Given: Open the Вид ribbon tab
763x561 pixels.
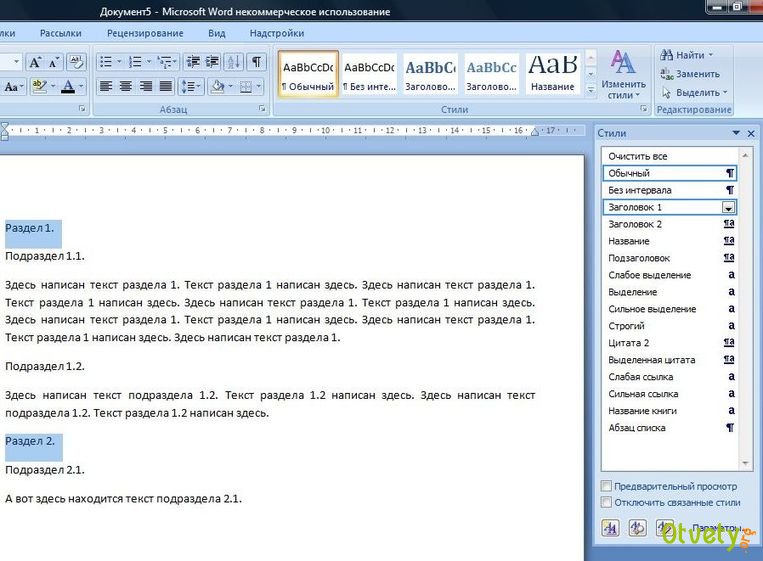Looking at the screenshot, I should pyautogui.click(x=217, y=33).
